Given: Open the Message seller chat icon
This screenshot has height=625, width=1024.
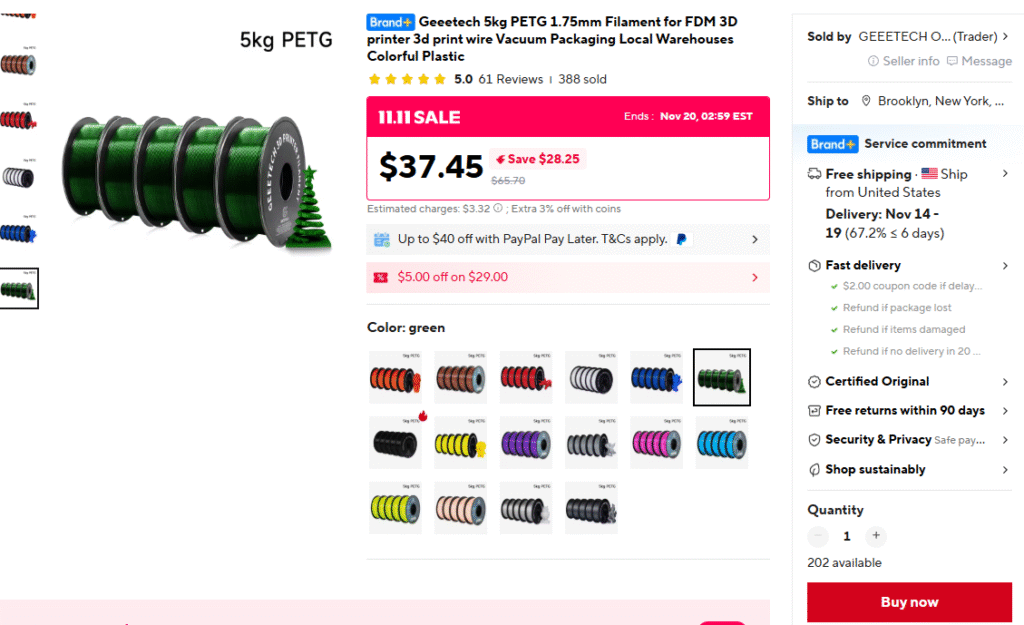Looking at the screenshot, I should [x=952, y=61].
